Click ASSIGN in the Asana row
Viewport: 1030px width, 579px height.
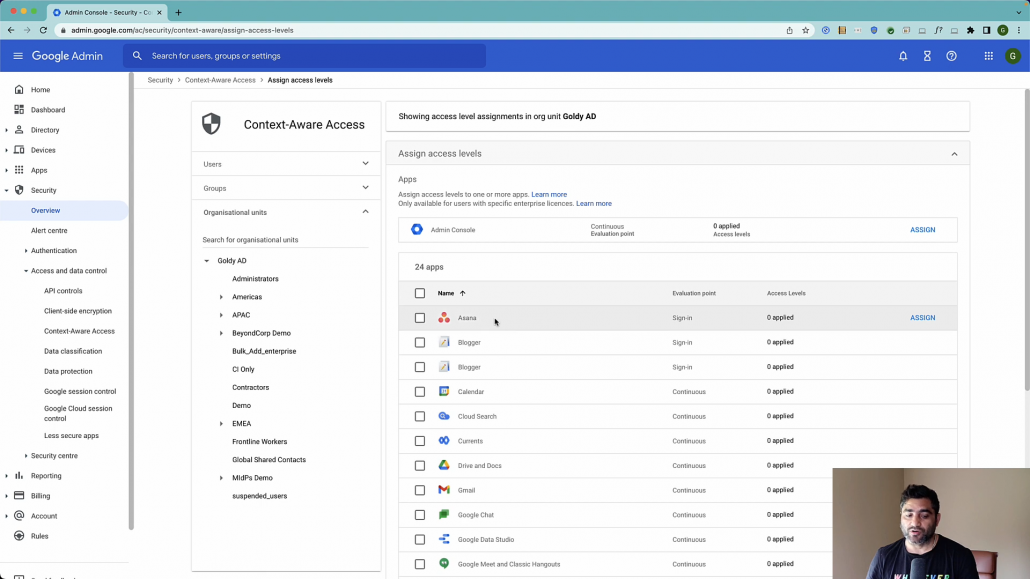[x=922, y=317]
